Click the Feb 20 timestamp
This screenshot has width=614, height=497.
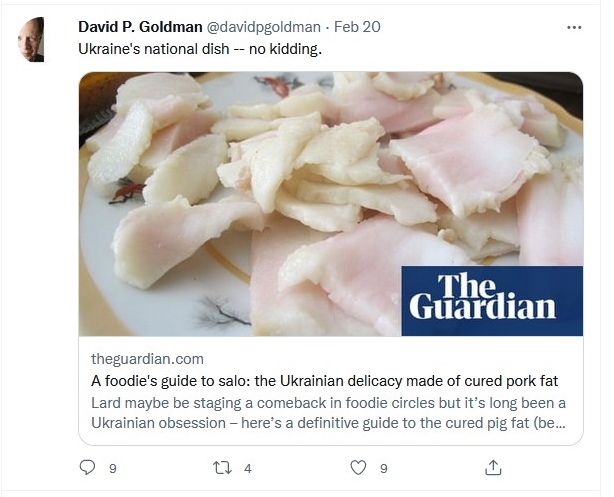[x=357, y=27]
